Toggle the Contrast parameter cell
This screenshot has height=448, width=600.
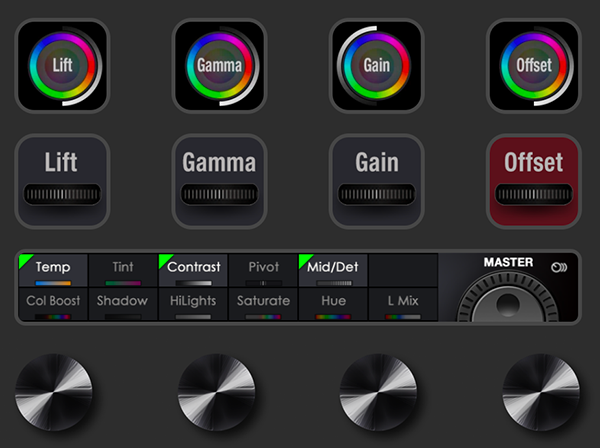click(193, 270)
